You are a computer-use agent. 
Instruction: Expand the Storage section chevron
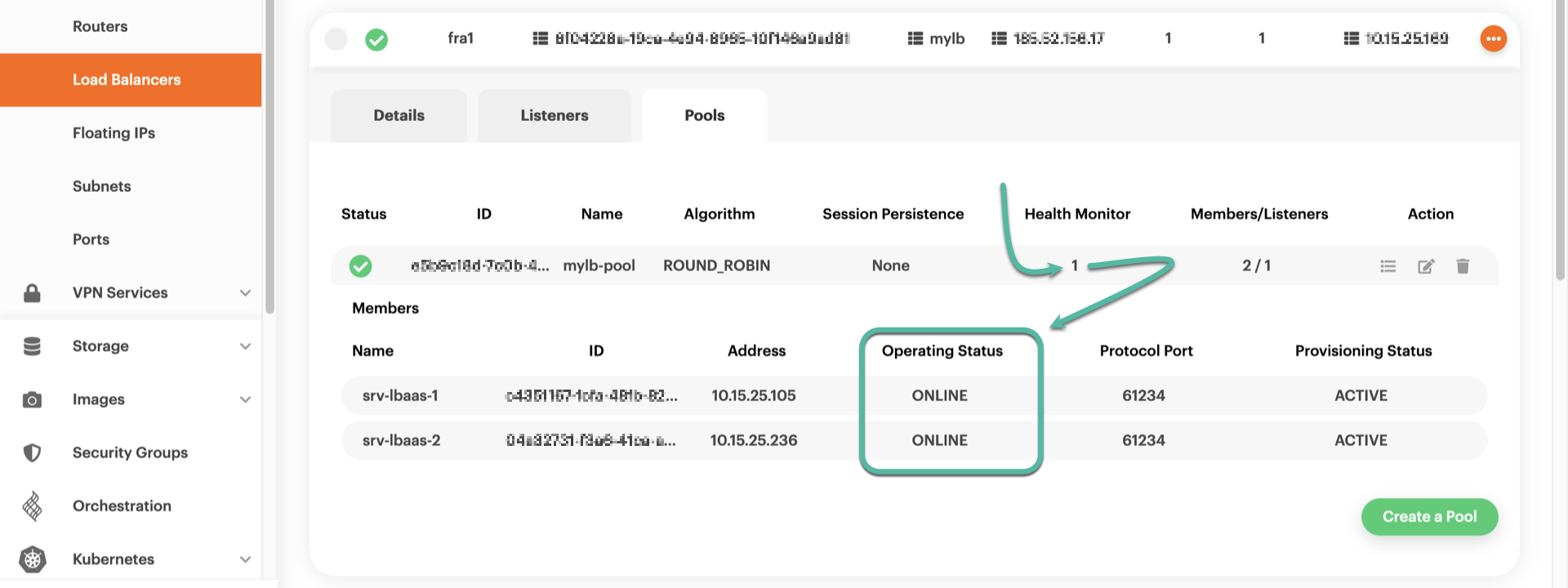[245, 346]
